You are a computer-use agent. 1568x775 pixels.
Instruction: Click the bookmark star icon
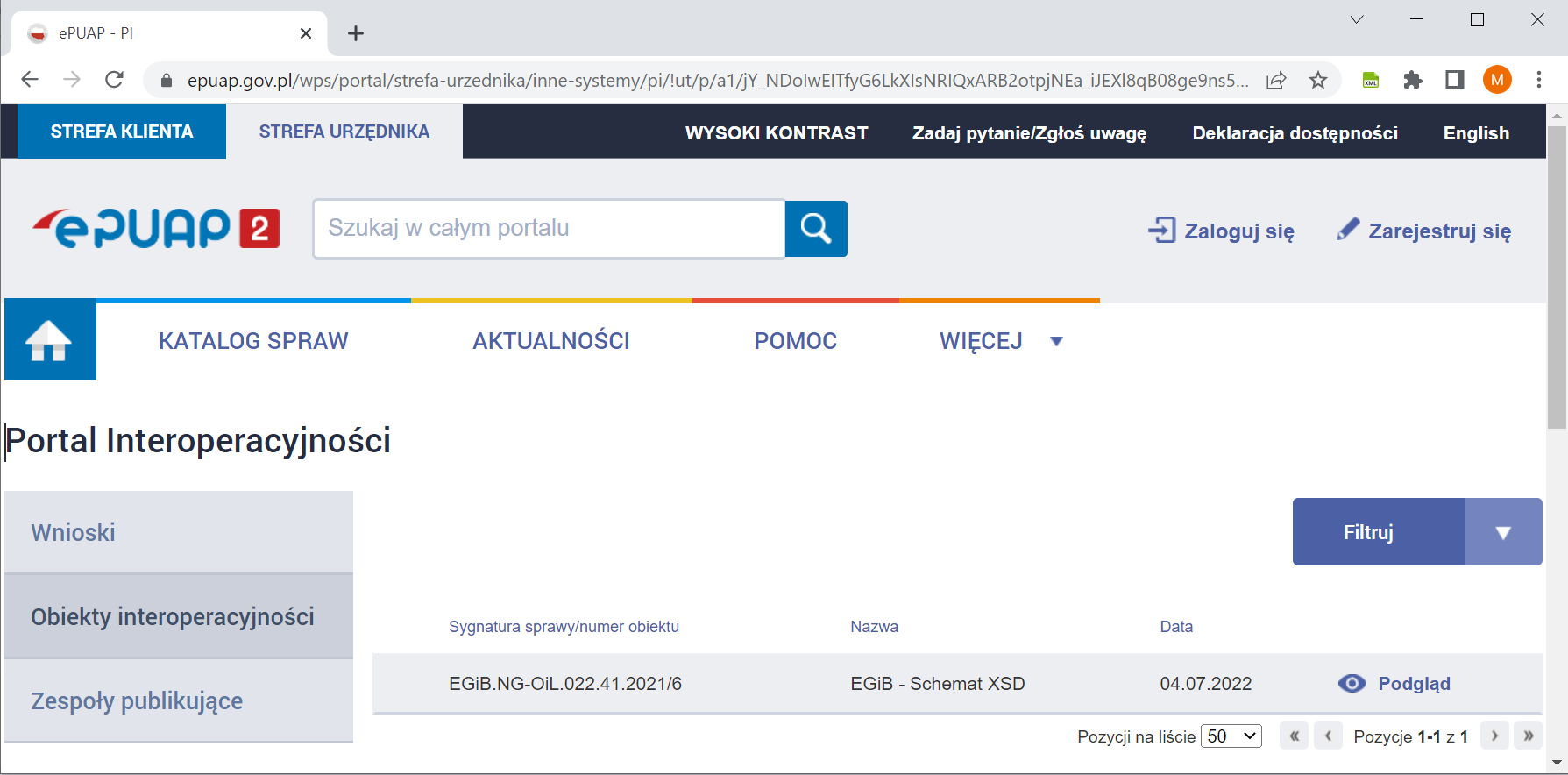tap(1317, 81)
